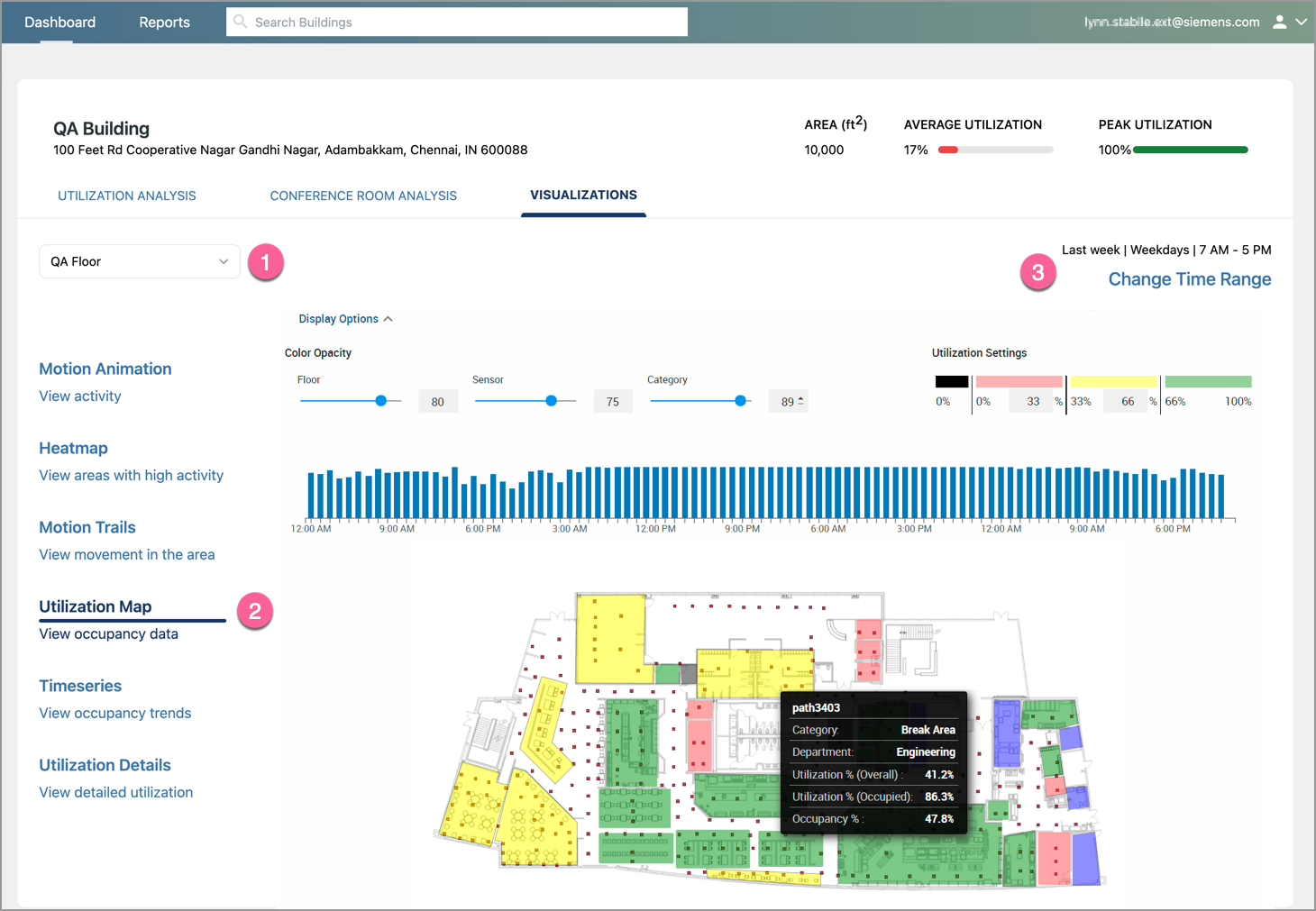This screenshot has height=911, width=1316.
Task: Open the account dropdown chevron
Action: [1302, 22]
